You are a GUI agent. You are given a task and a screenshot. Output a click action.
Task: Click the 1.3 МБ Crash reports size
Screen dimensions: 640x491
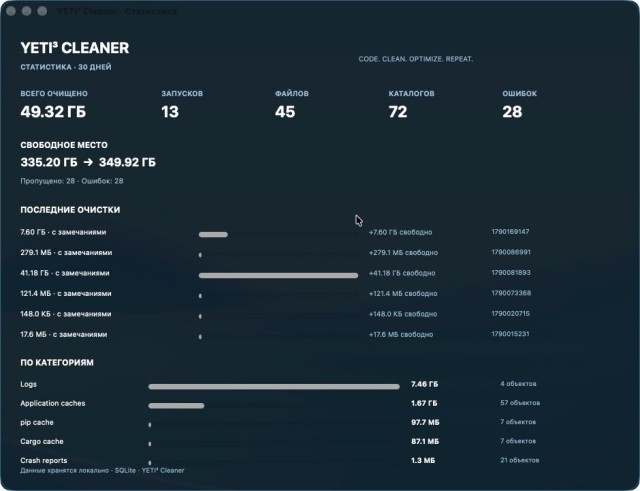pyautogui.click(x=423, y=460)
